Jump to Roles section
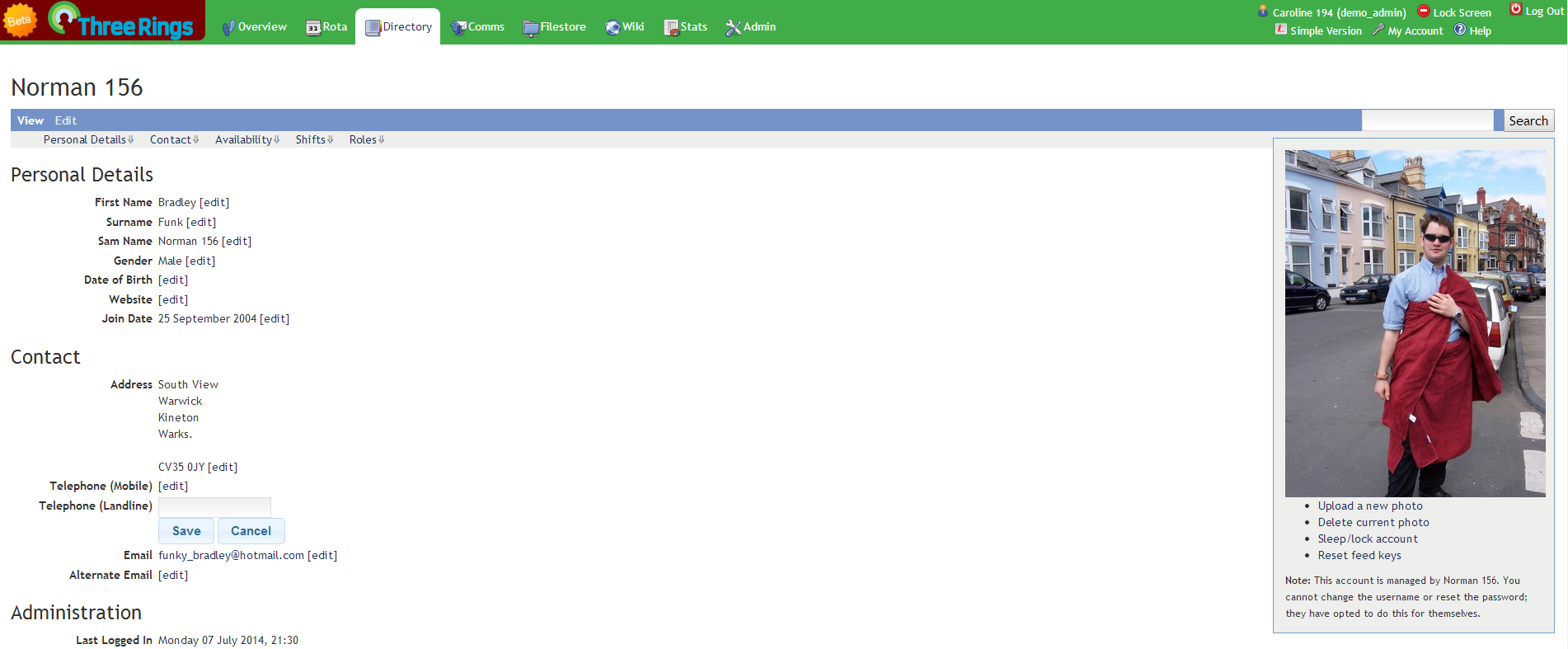The image size is (1568, 649). [x=367, y=139]
